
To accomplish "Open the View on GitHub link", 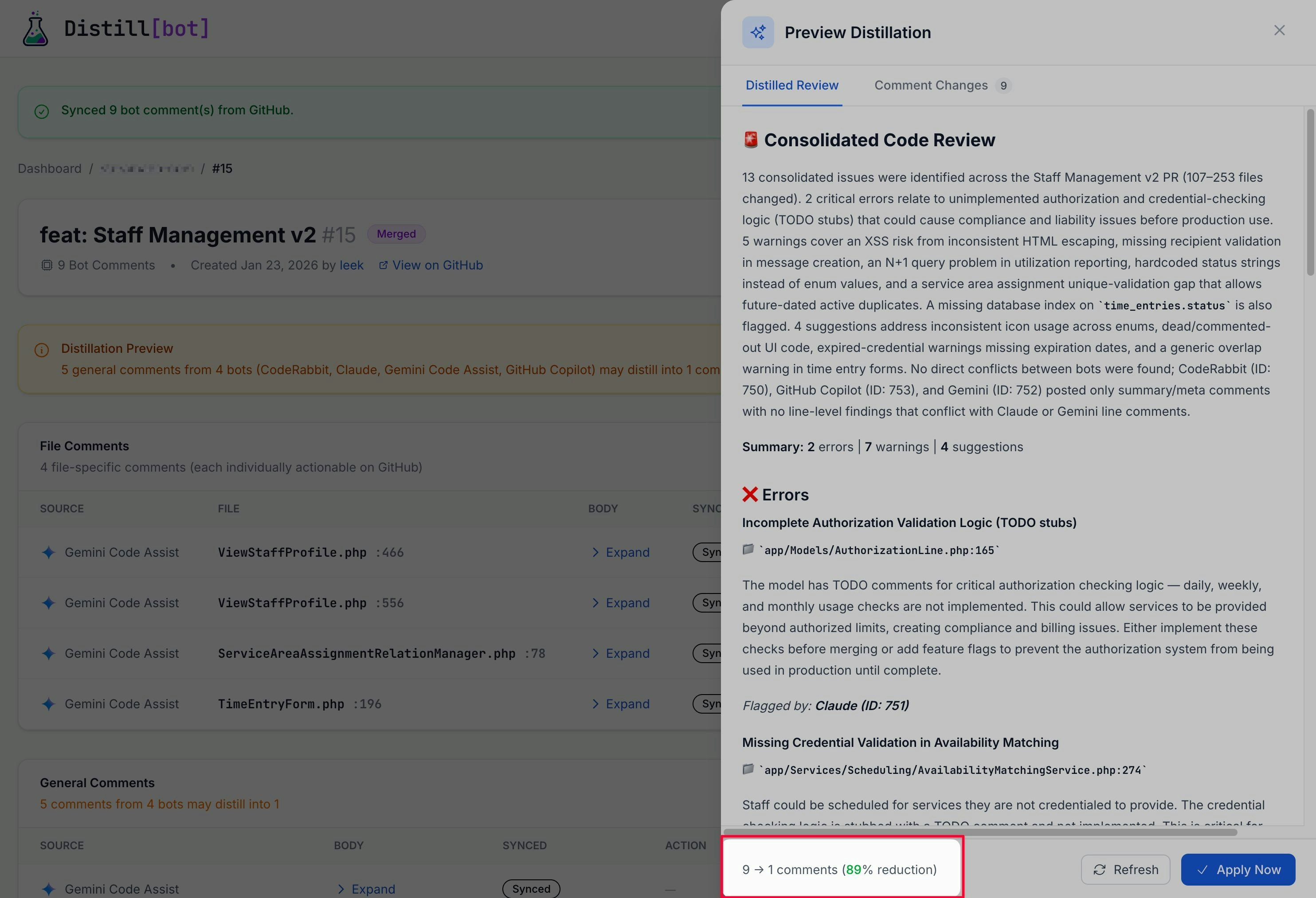I will tap(437, 265).
